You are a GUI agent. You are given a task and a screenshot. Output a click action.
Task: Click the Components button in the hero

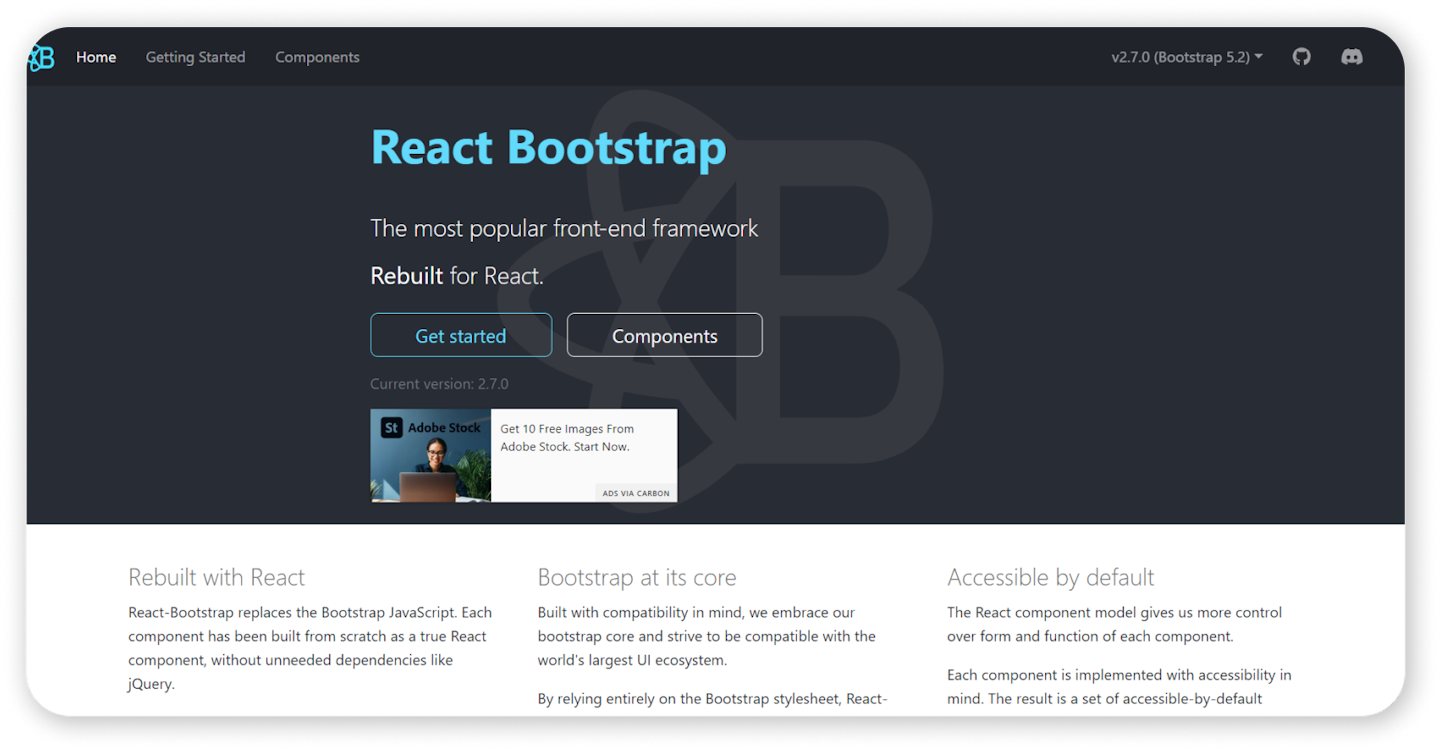[664, 336]
